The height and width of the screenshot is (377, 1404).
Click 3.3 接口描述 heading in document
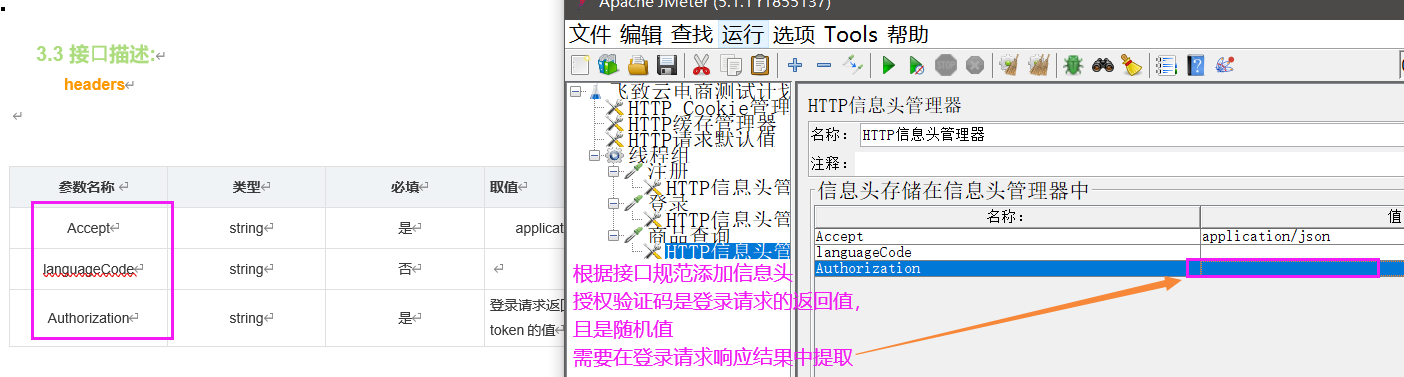click(x=96, y=54)
